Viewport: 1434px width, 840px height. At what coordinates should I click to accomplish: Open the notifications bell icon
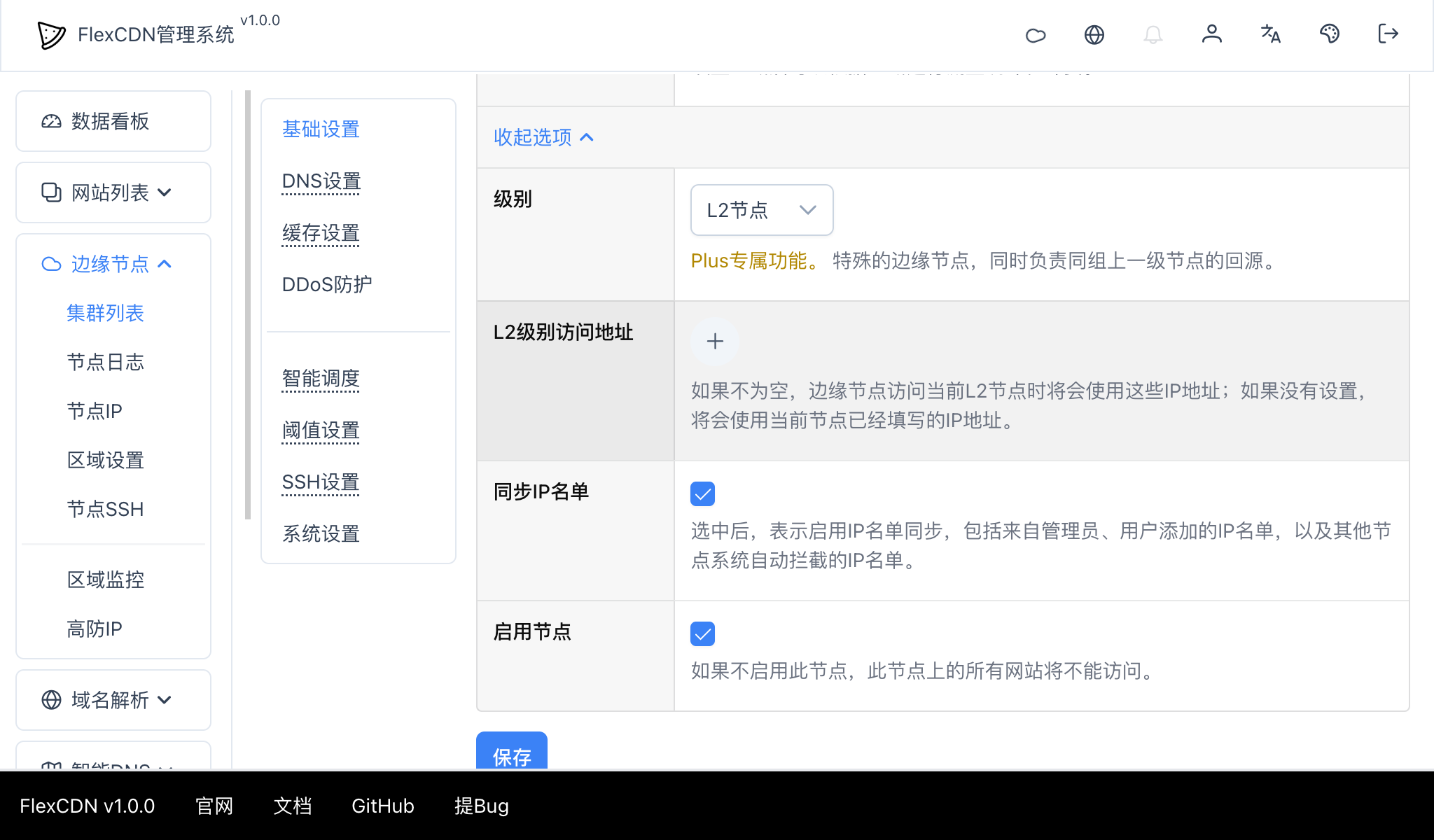[x=1153, y=34]
